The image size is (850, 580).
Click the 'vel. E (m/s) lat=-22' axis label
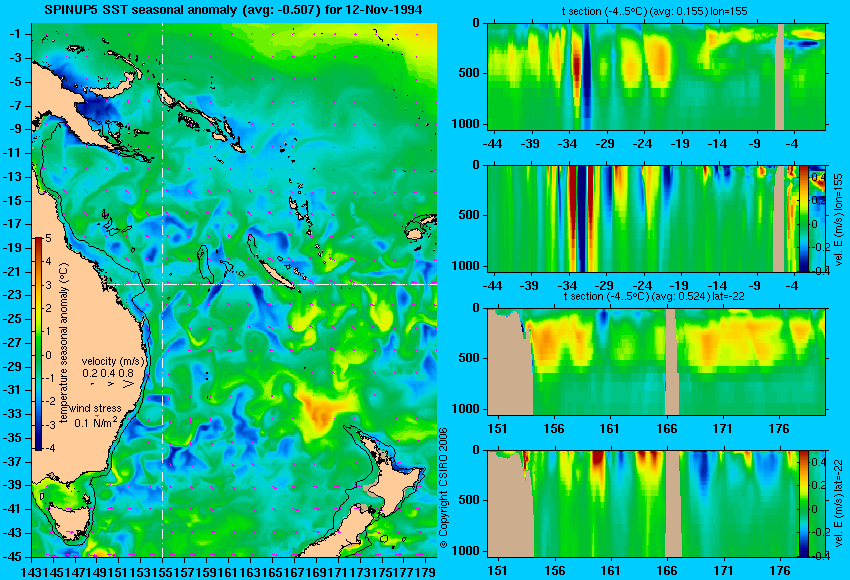click(839, 505)
